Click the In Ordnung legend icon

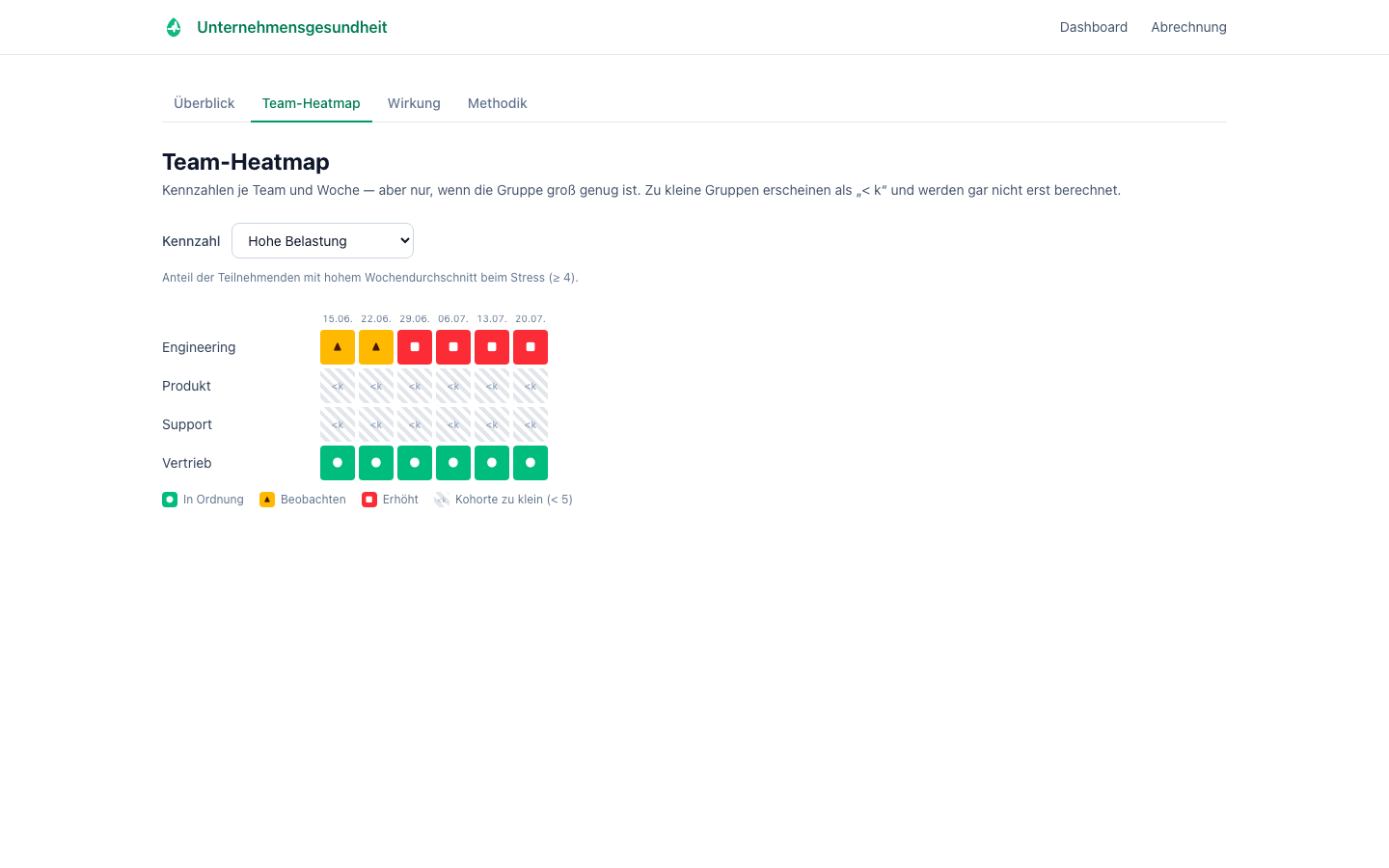170,500
